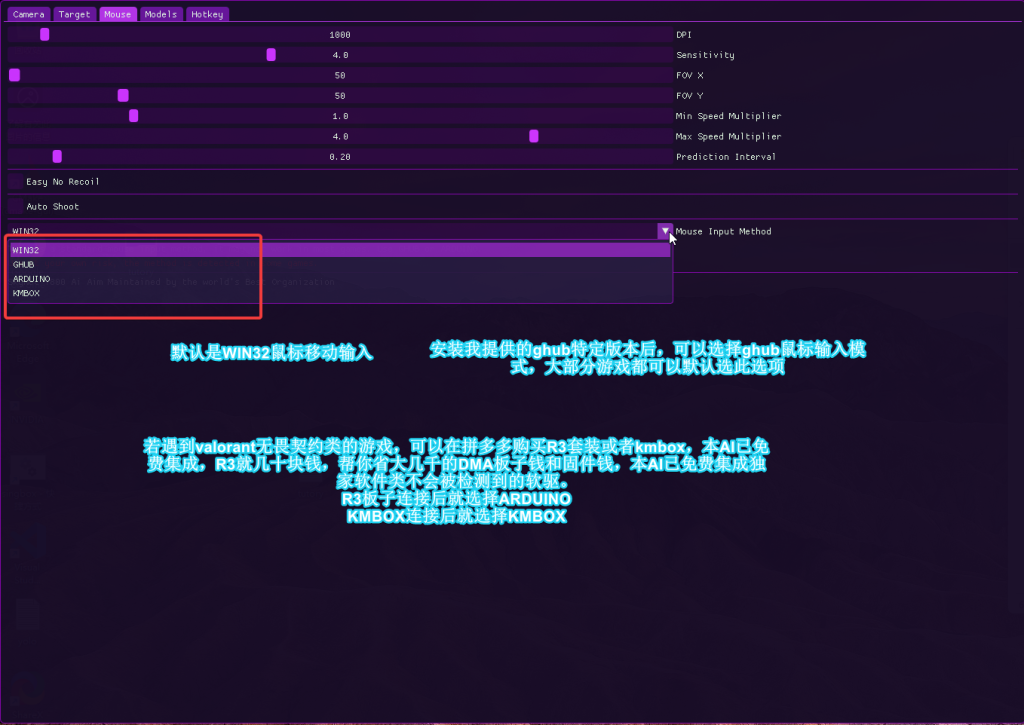1024x725 pixels.
Task: Click the Min Speed Multiplier label
Action: coord(728,116)
